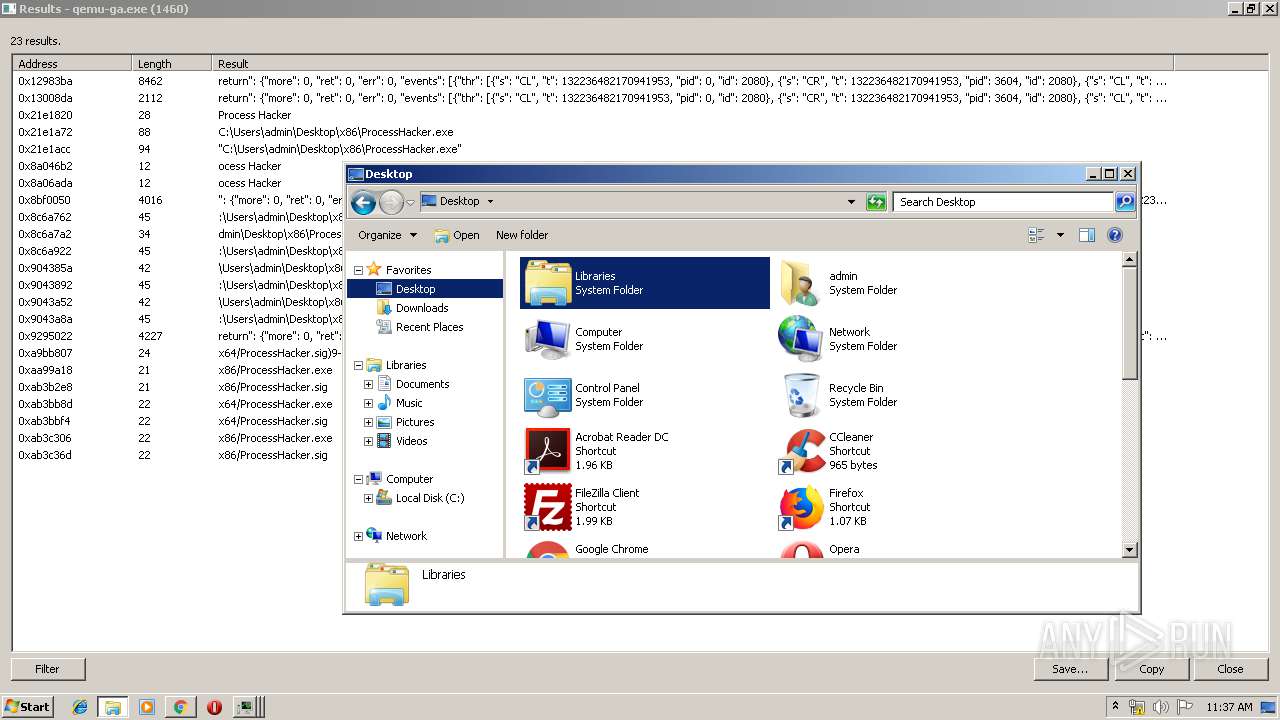Click the Back arrow in Desktop window
Viewport: 1280px width, 720px height.
pos(364,202)
